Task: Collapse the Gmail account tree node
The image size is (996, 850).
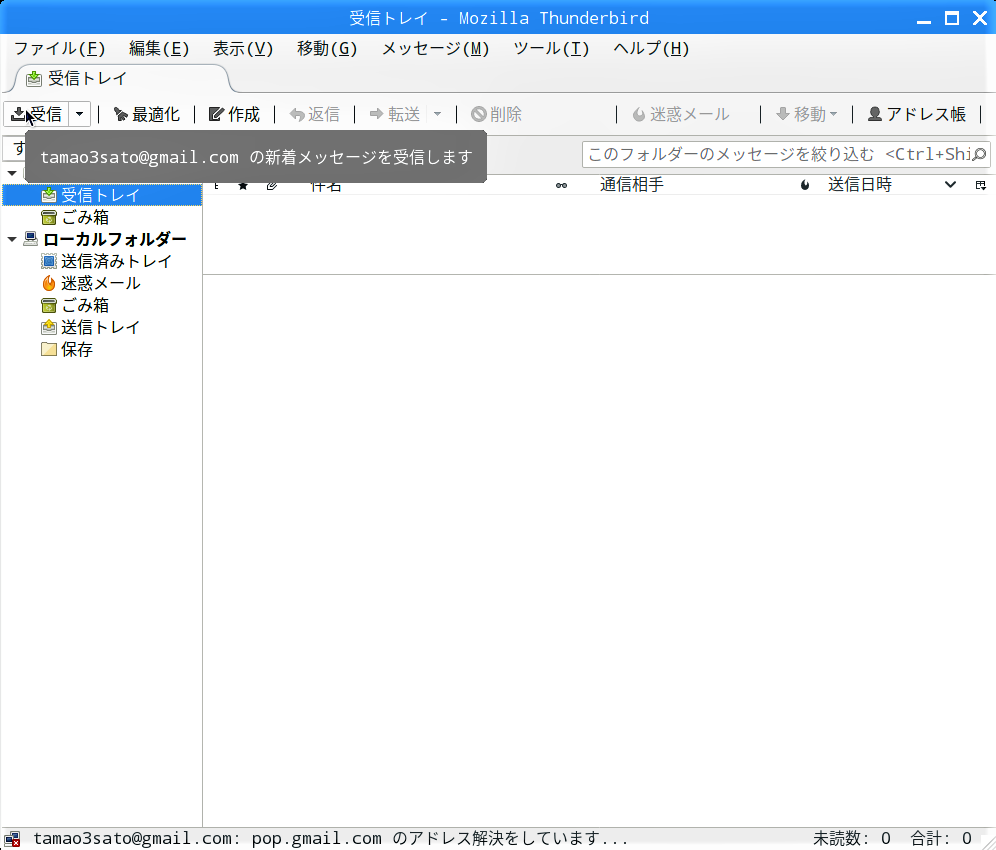Action: pos(11,173)
